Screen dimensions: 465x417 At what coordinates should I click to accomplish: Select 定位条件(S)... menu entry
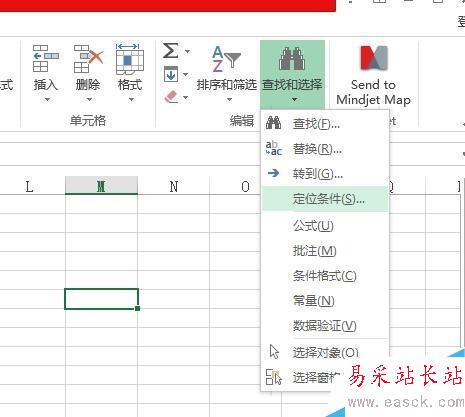(325, 199)
